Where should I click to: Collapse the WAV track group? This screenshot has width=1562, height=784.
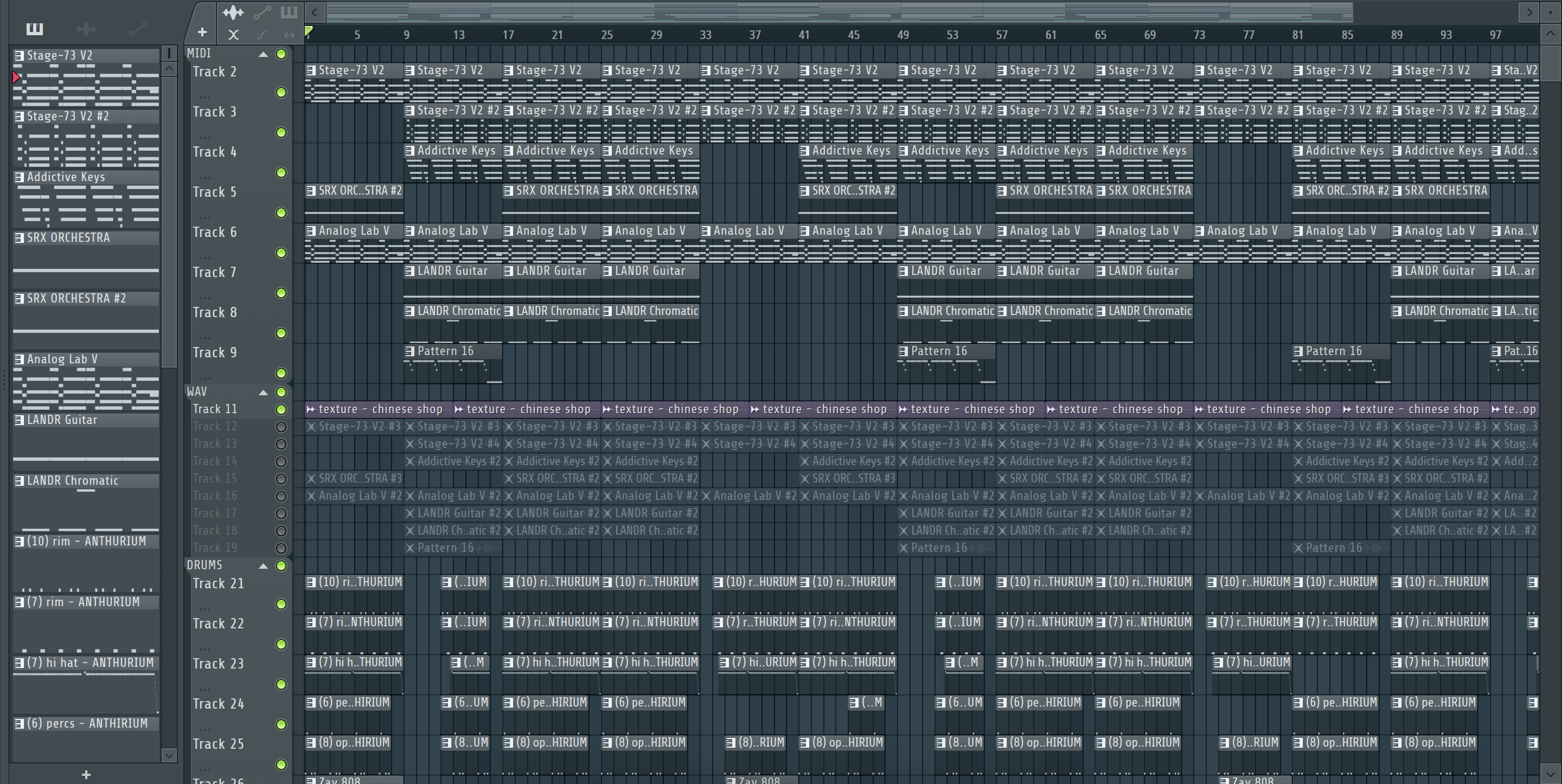tap(263, 393)
